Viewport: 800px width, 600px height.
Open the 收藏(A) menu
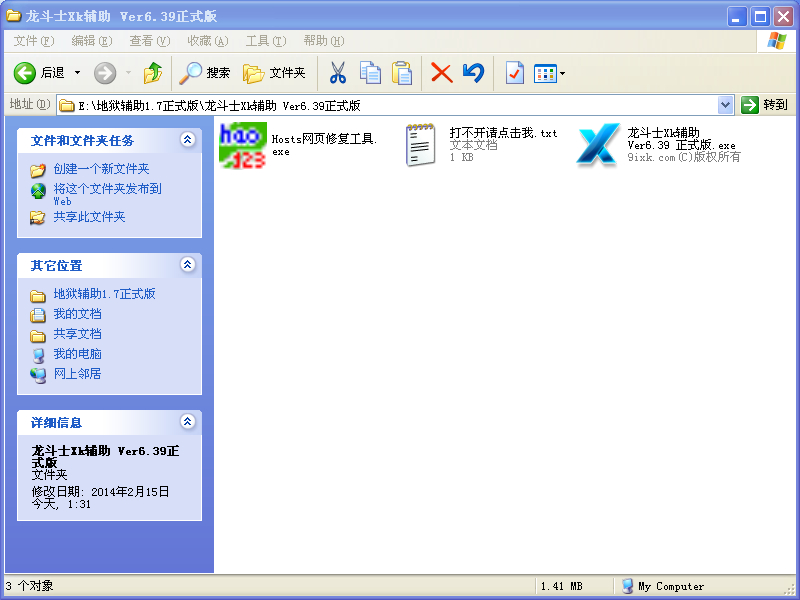[x=208, y=41]
